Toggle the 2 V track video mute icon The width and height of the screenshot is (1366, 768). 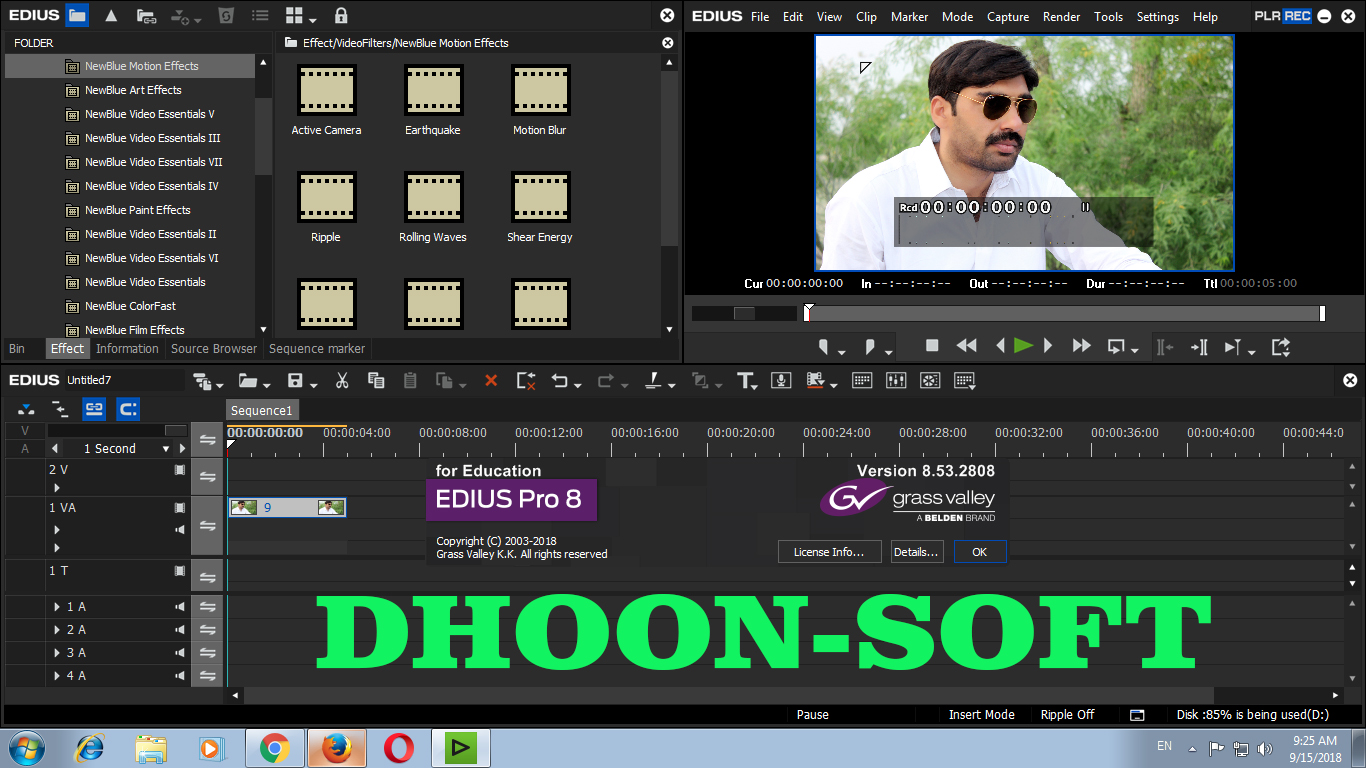pos(180,469)
